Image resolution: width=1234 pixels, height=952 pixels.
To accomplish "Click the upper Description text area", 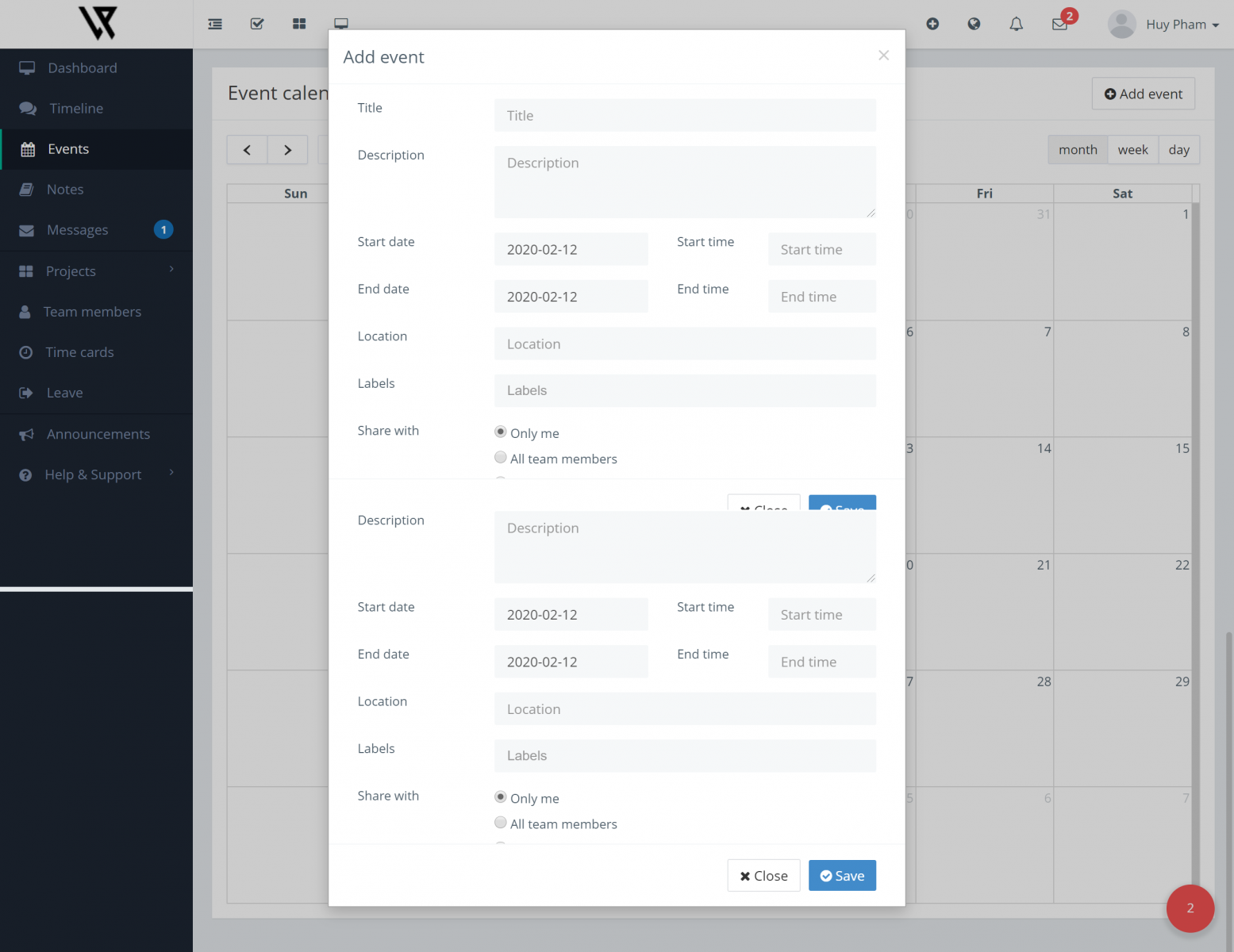I will (x=685, y=182).
